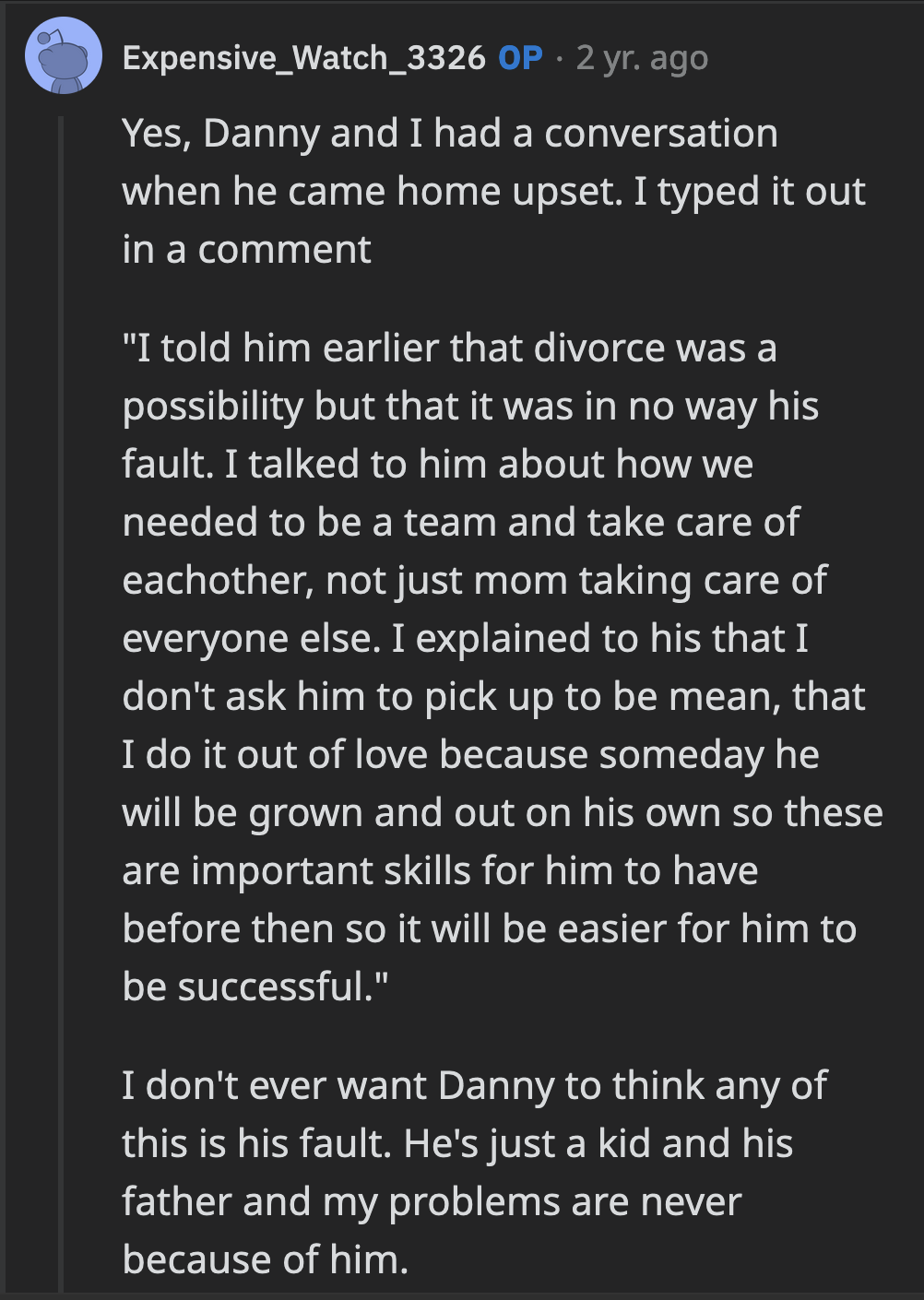Viewport: 924px width, 1300px height.
Task: Click the avatar's circular background
Action: click(x=61, y=57)
